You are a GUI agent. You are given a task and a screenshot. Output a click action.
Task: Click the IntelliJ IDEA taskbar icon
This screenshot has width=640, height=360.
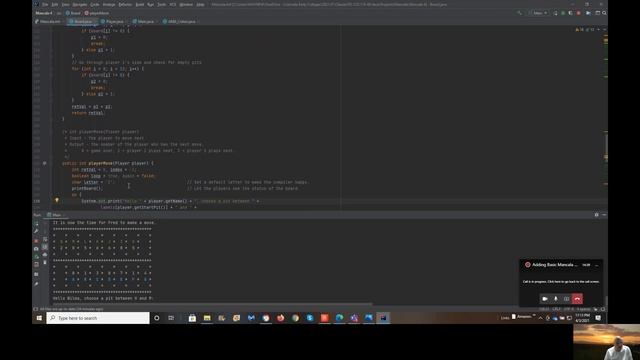[383, 318]
